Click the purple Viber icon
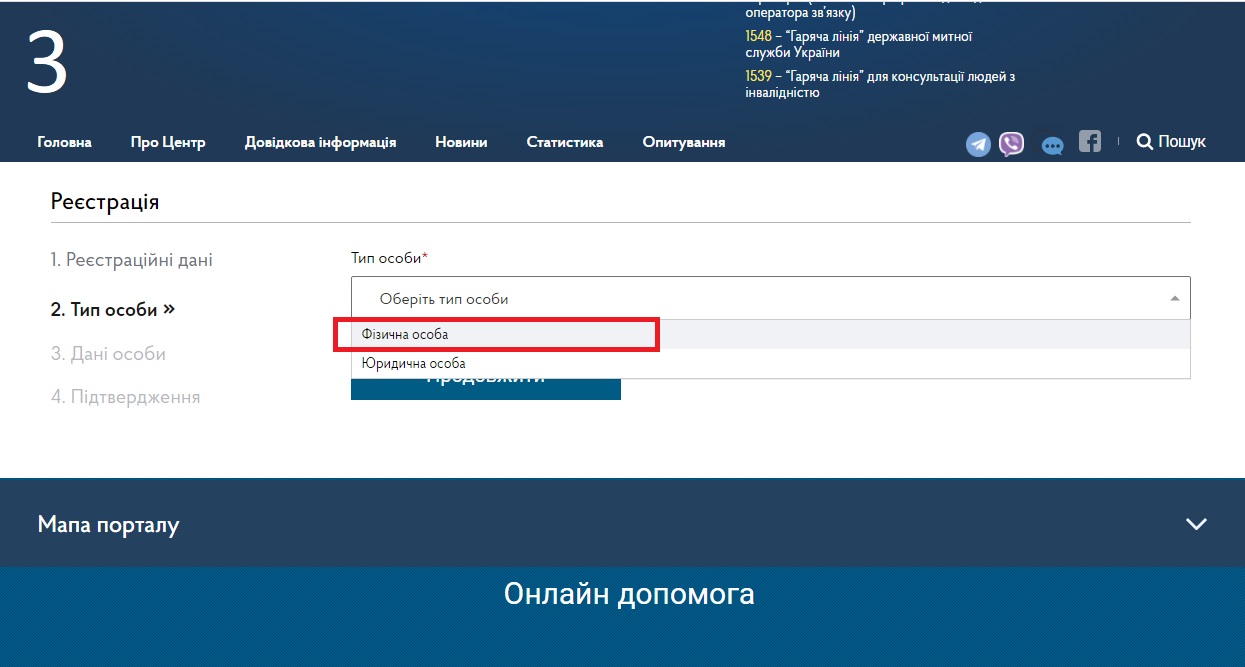Viewport: 1245px width, 667px height. pyautogui.click(x=1011, y=144)
